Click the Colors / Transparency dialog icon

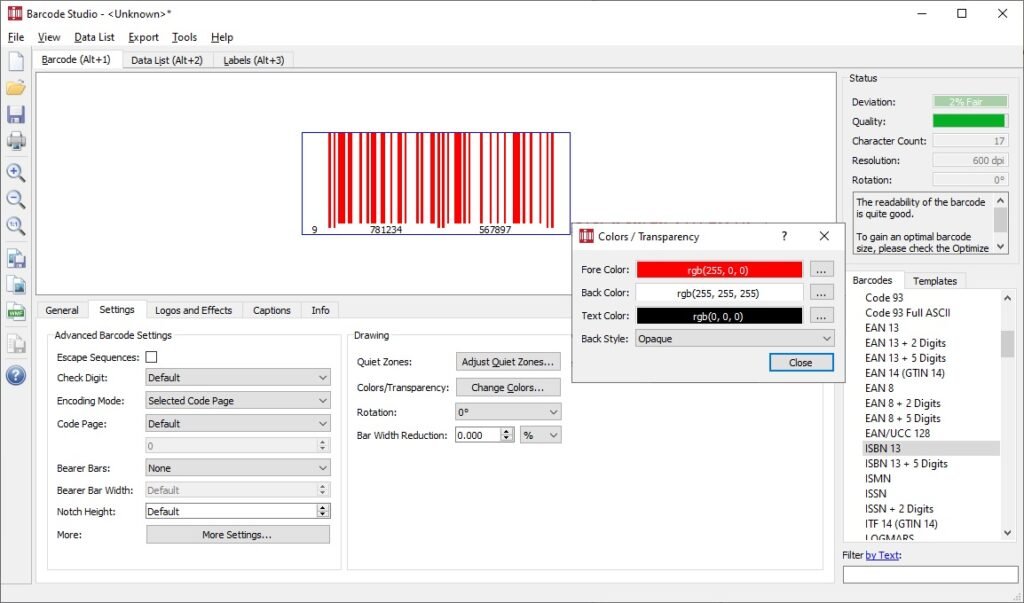tap(586, 236)
